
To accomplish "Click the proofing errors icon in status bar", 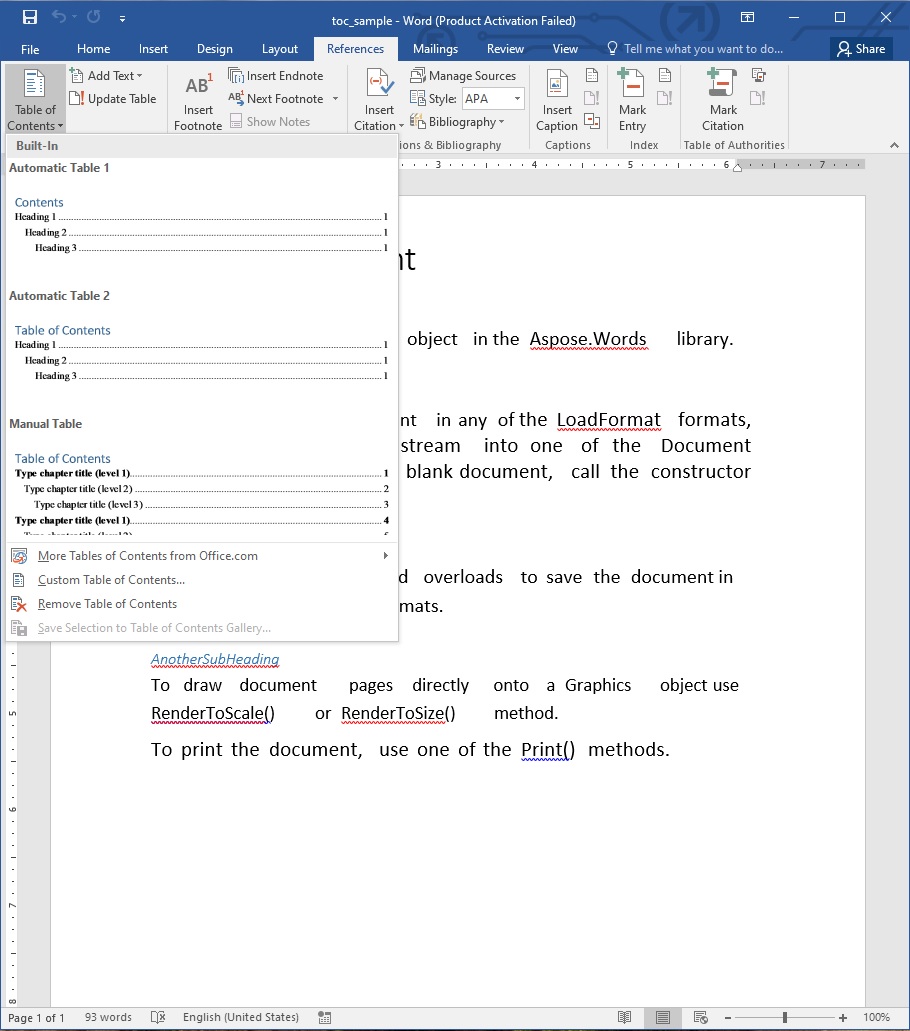I will [158, 1017].
